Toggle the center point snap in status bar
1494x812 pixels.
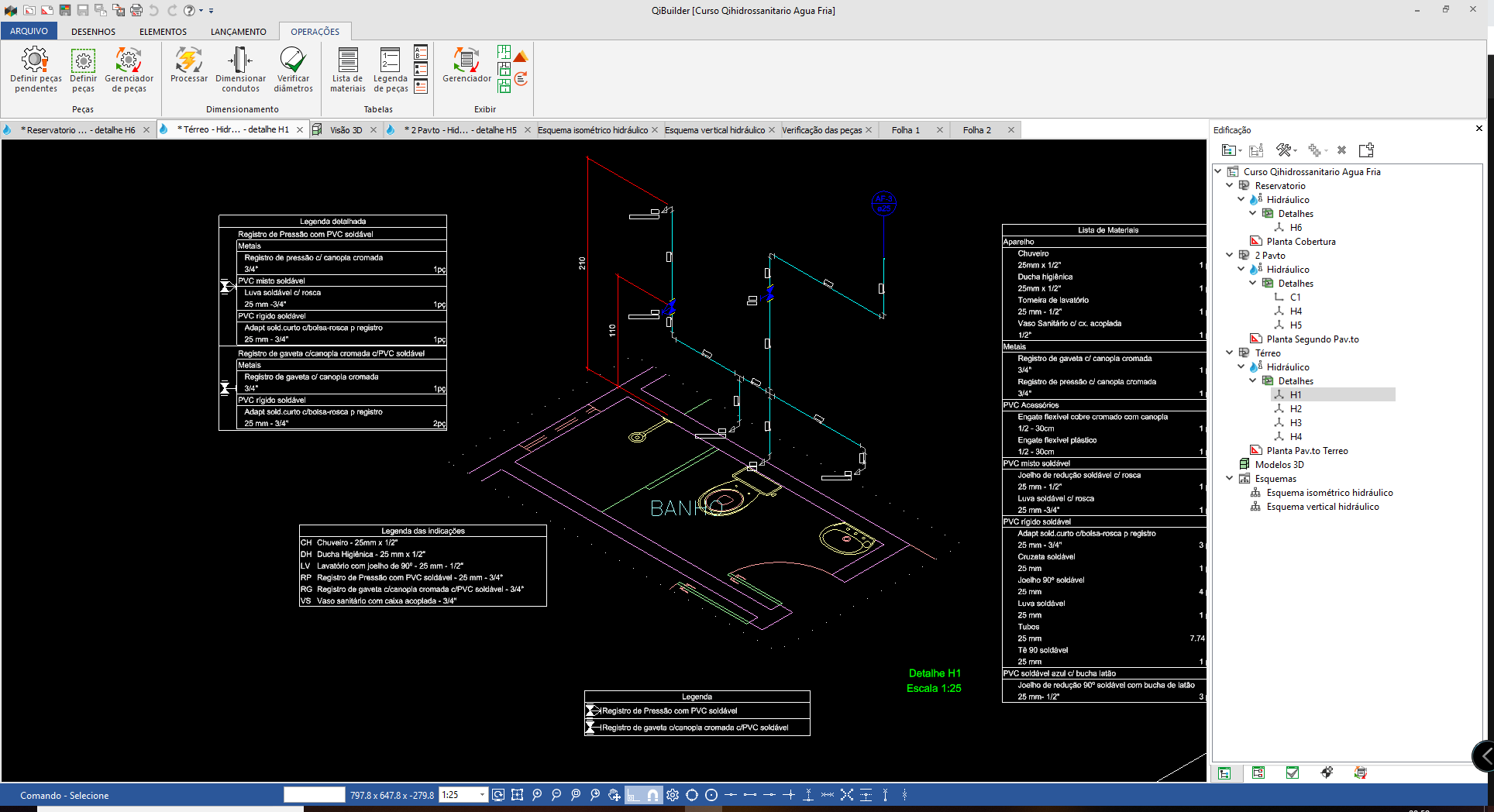(711, 794)
